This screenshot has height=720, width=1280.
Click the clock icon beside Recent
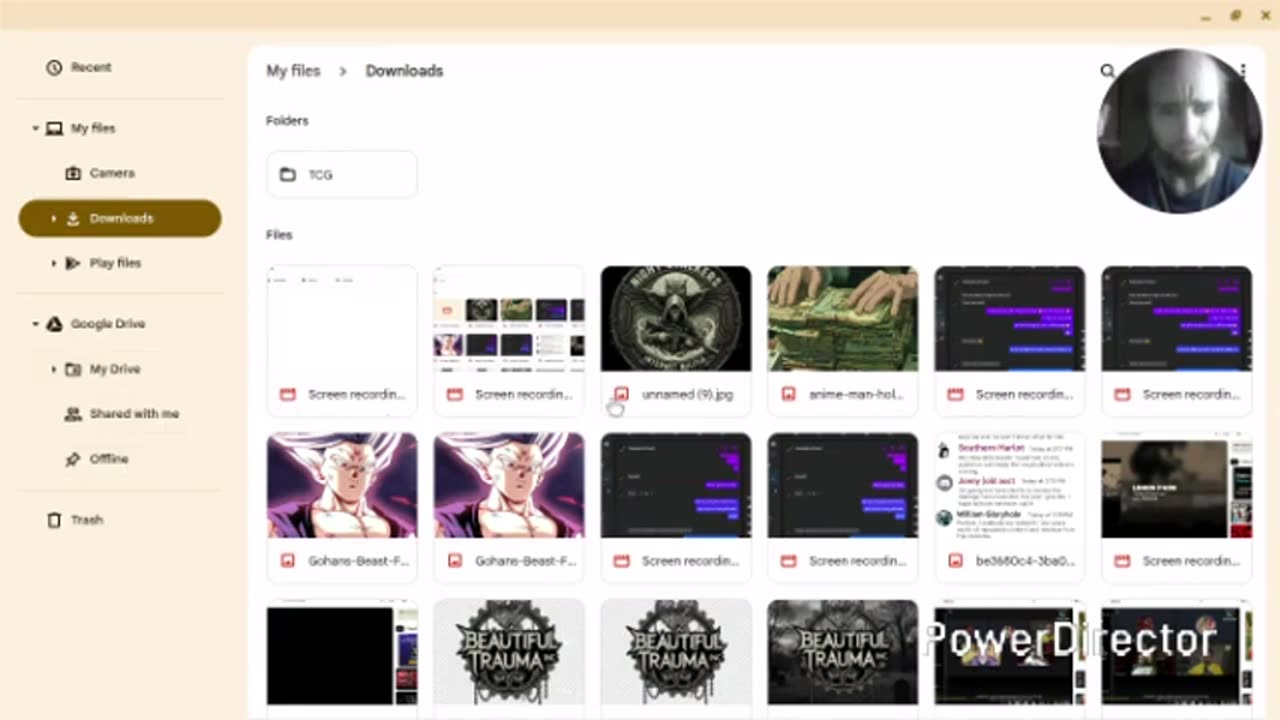54,67
